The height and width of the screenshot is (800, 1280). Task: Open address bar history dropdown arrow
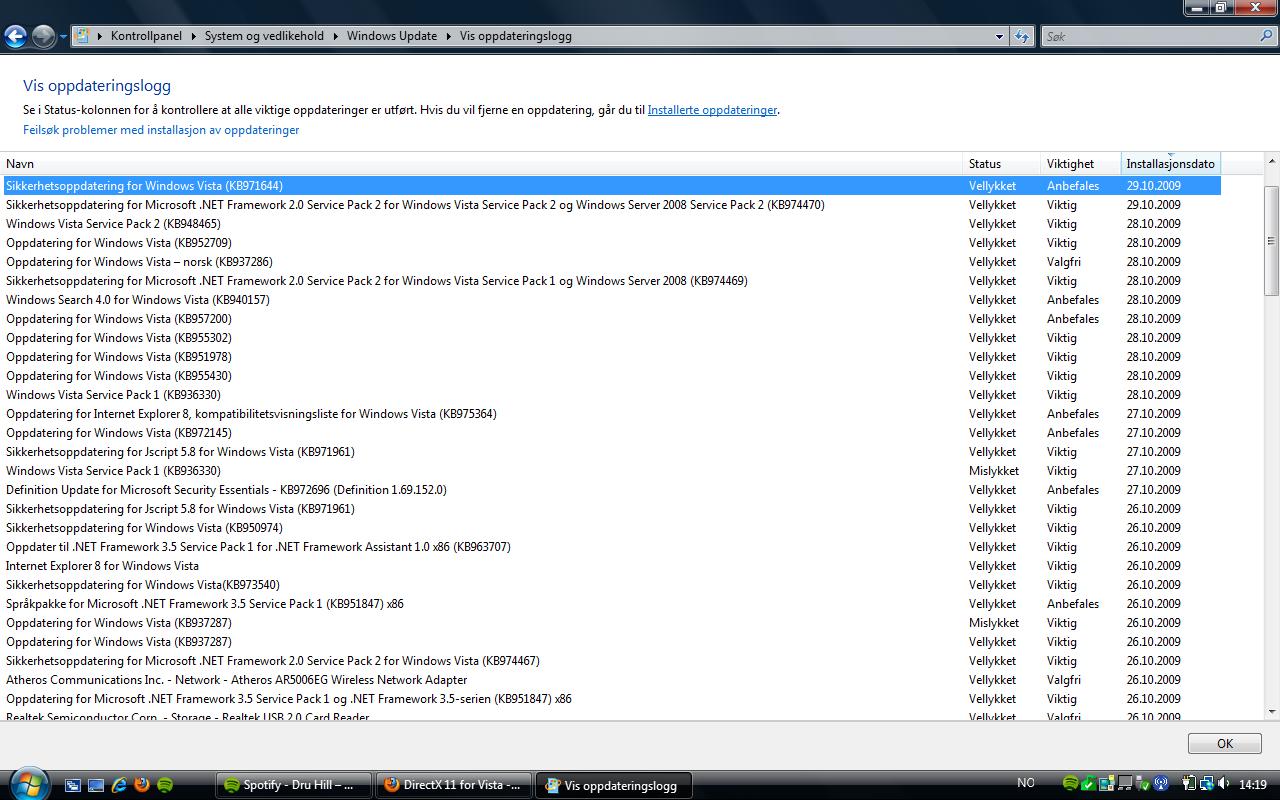coord(999,36)
